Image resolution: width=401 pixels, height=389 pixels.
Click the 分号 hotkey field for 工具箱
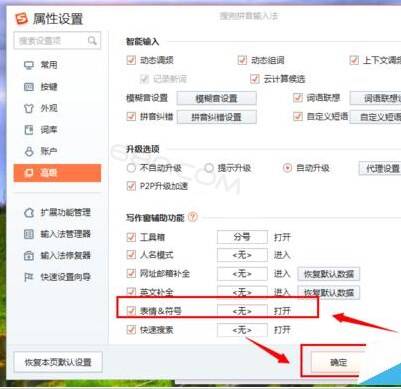click(x=242, y=237)
